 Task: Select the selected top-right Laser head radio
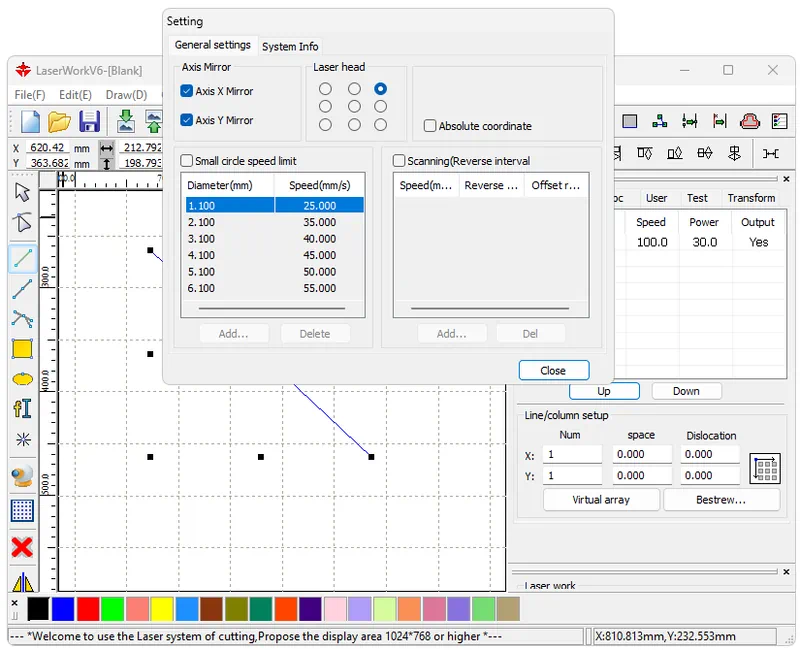(380, 89)
